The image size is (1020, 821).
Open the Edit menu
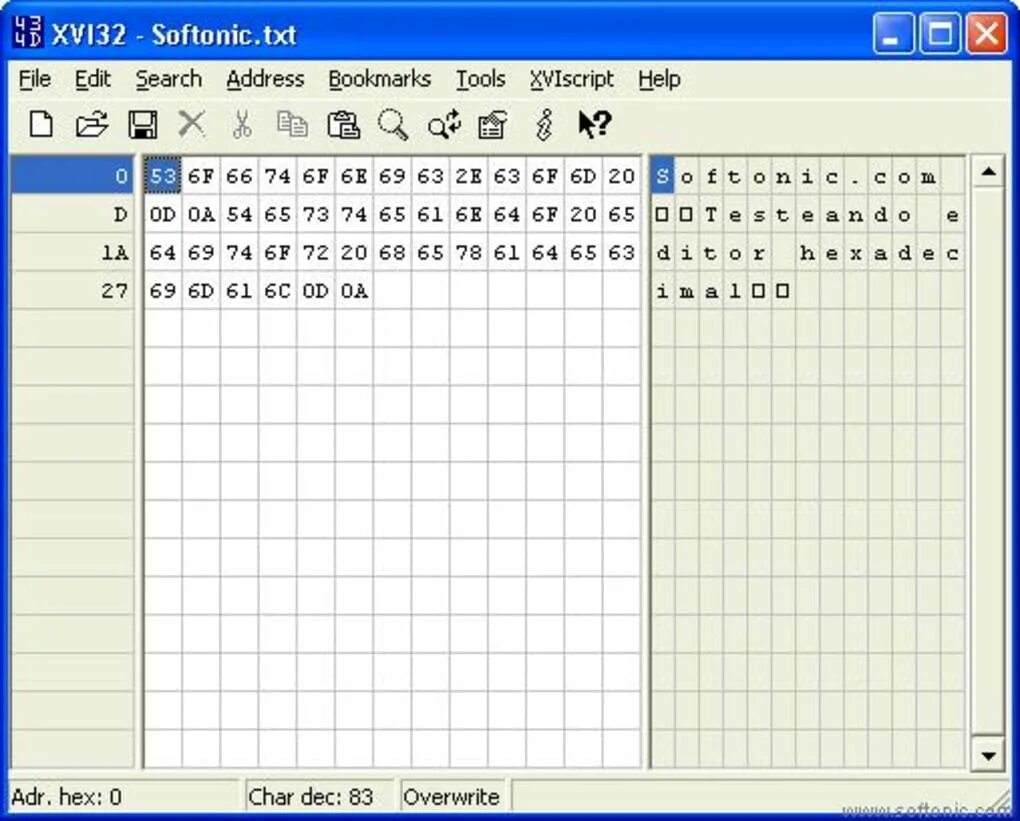coord(92,79)
